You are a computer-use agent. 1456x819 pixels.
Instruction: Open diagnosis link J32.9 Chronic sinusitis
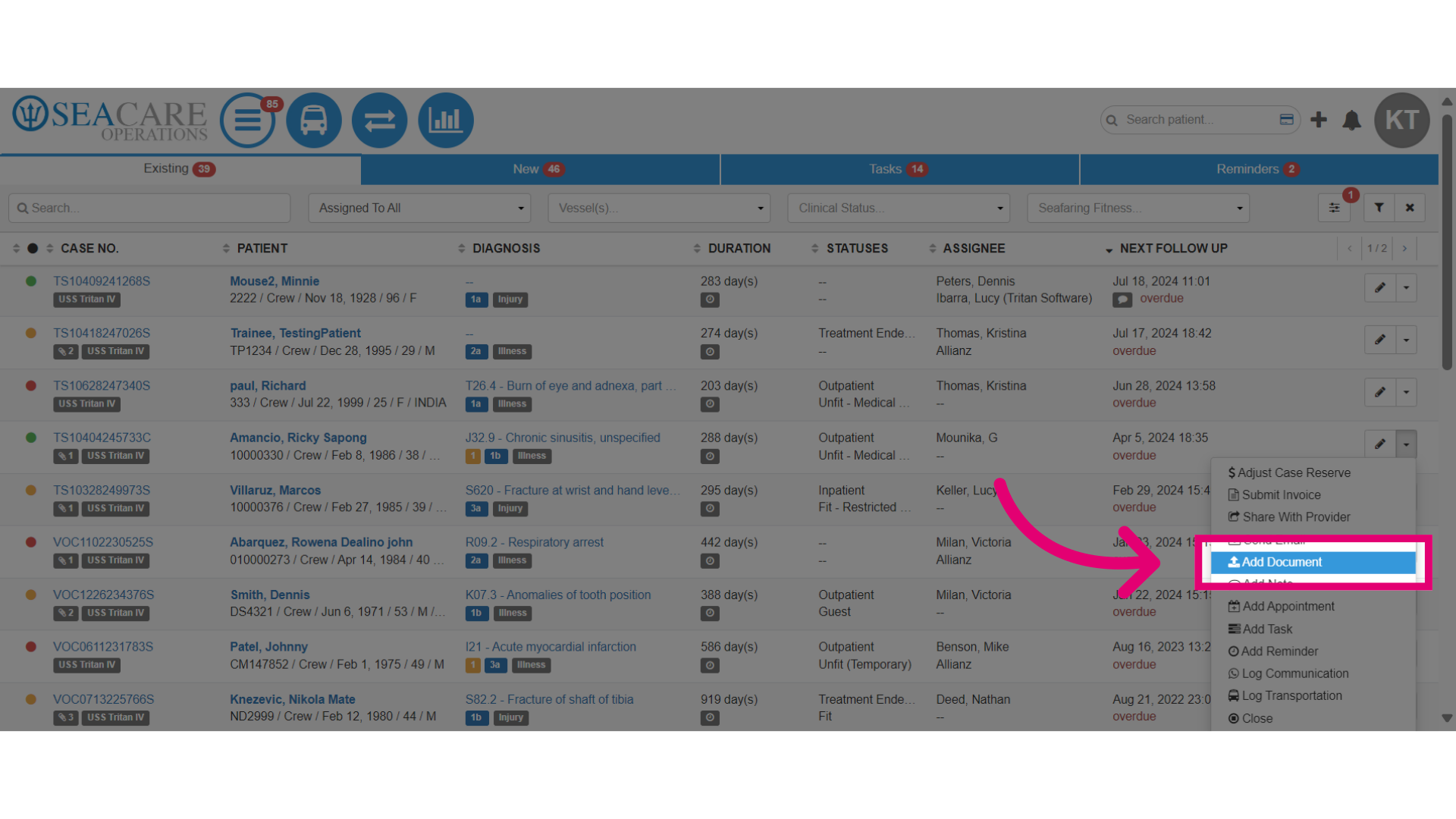point(563,438)
